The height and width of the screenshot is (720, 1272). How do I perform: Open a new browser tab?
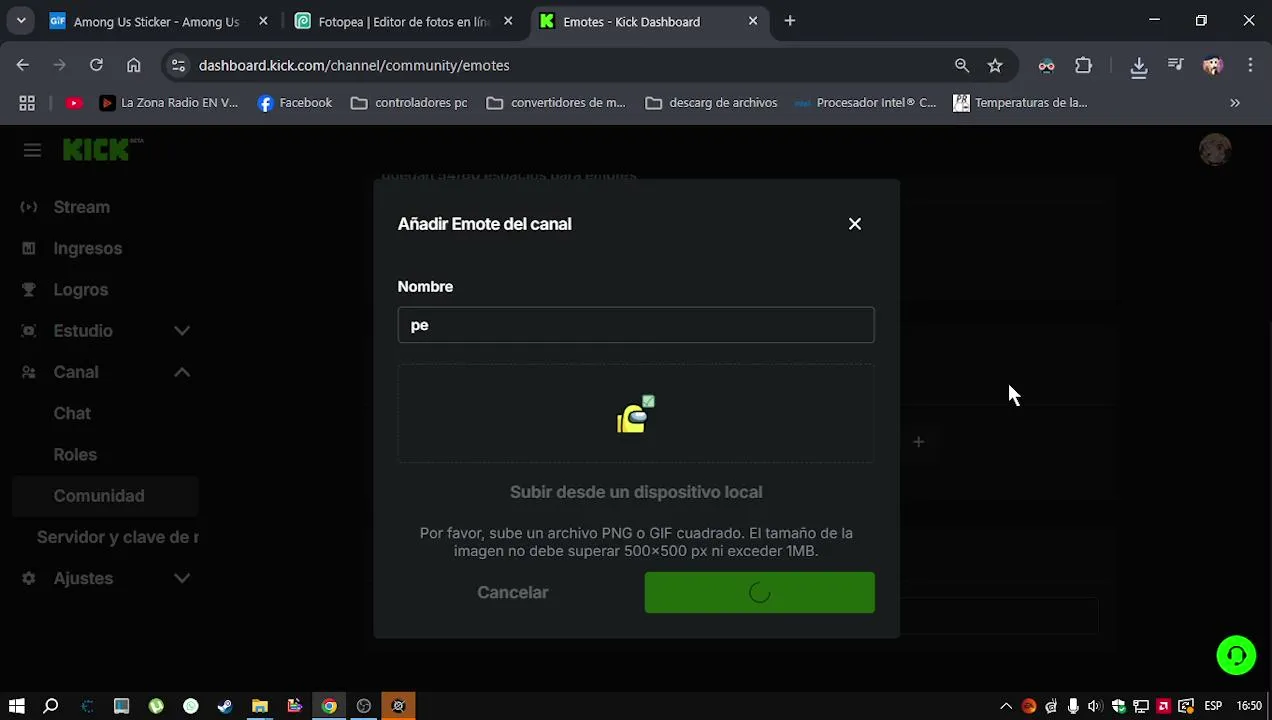pos(790,21)
